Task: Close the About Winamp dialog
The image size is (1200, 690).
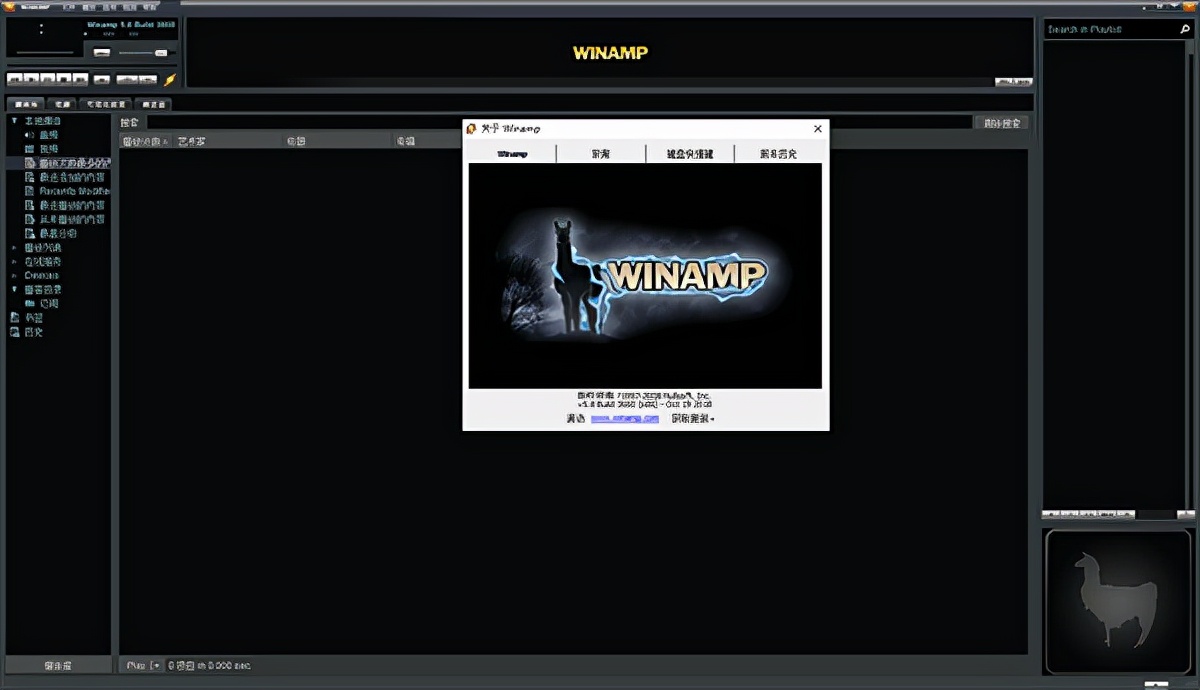Action: 818,129
